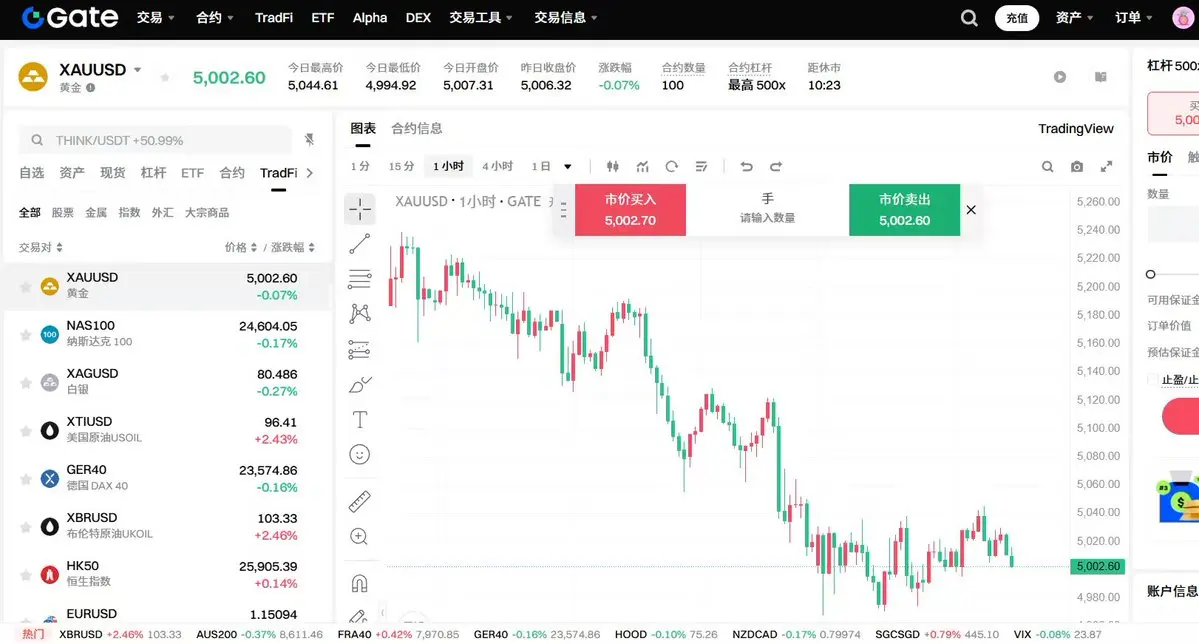Expand the 交易工具 header menu

(x=481, y=18)
